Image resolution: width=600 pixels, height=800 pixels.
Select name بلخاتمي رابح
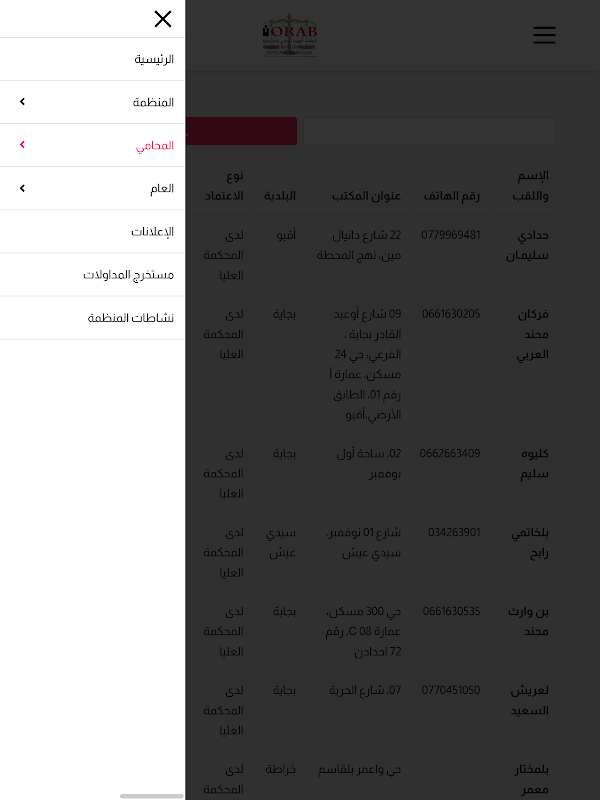tap(530, 542)
